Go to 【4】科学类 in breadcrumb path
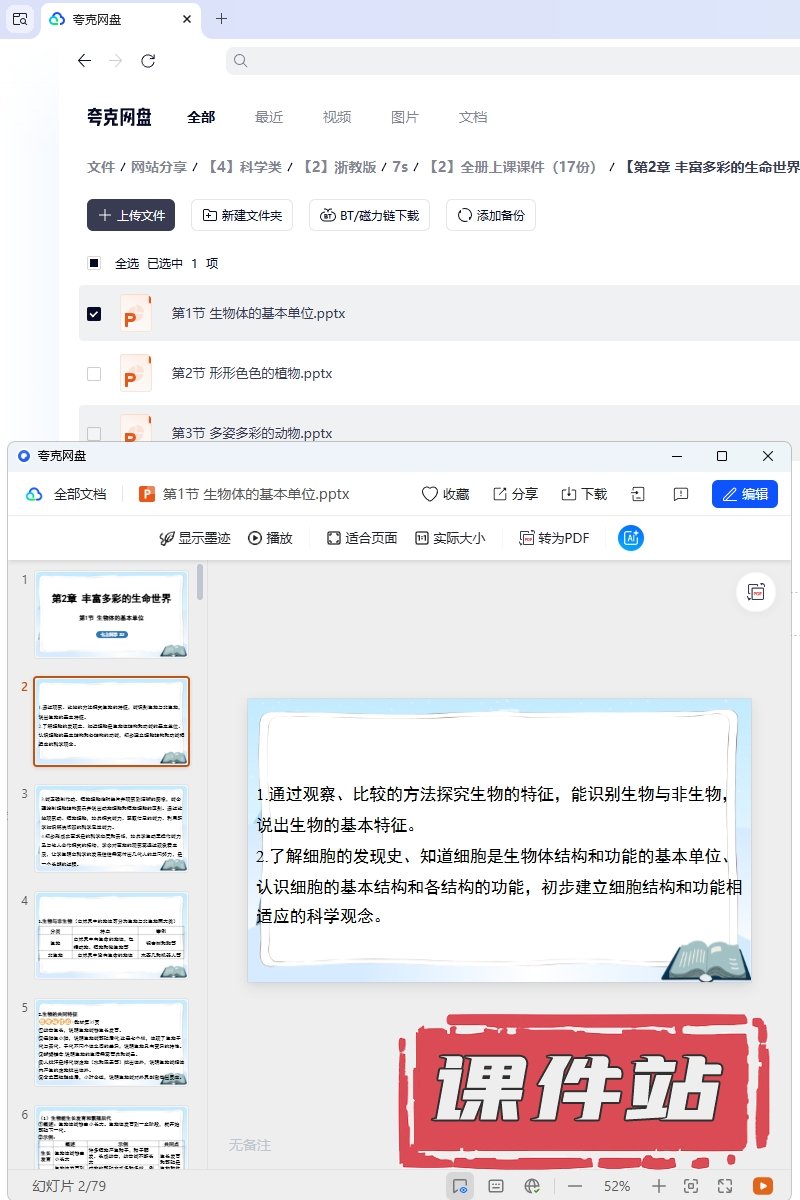Image resolution: width=800 pixels, height=1200 pixels. 244,167
